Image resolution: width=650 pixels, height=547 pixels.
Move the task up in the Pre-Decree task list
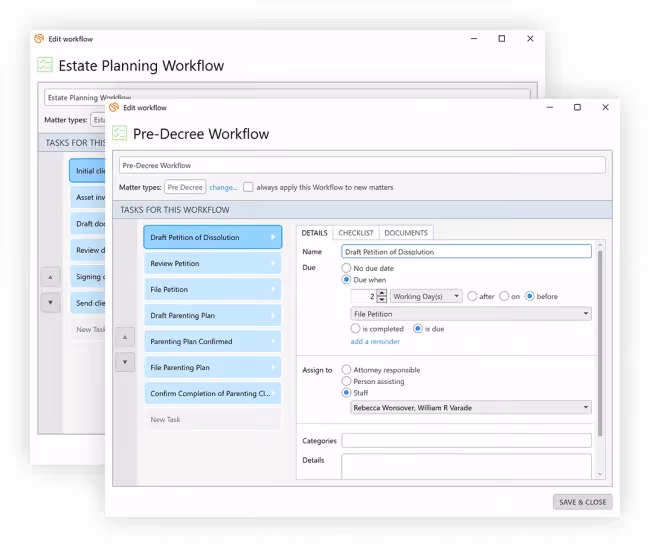coord(125,337)
